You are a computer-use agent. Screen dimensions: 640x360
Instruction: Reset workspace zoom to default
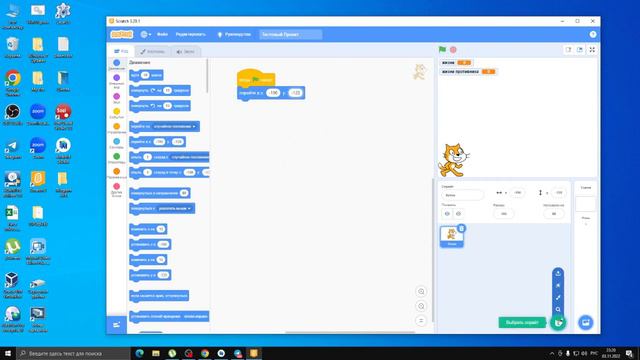(x=421, y=321)
